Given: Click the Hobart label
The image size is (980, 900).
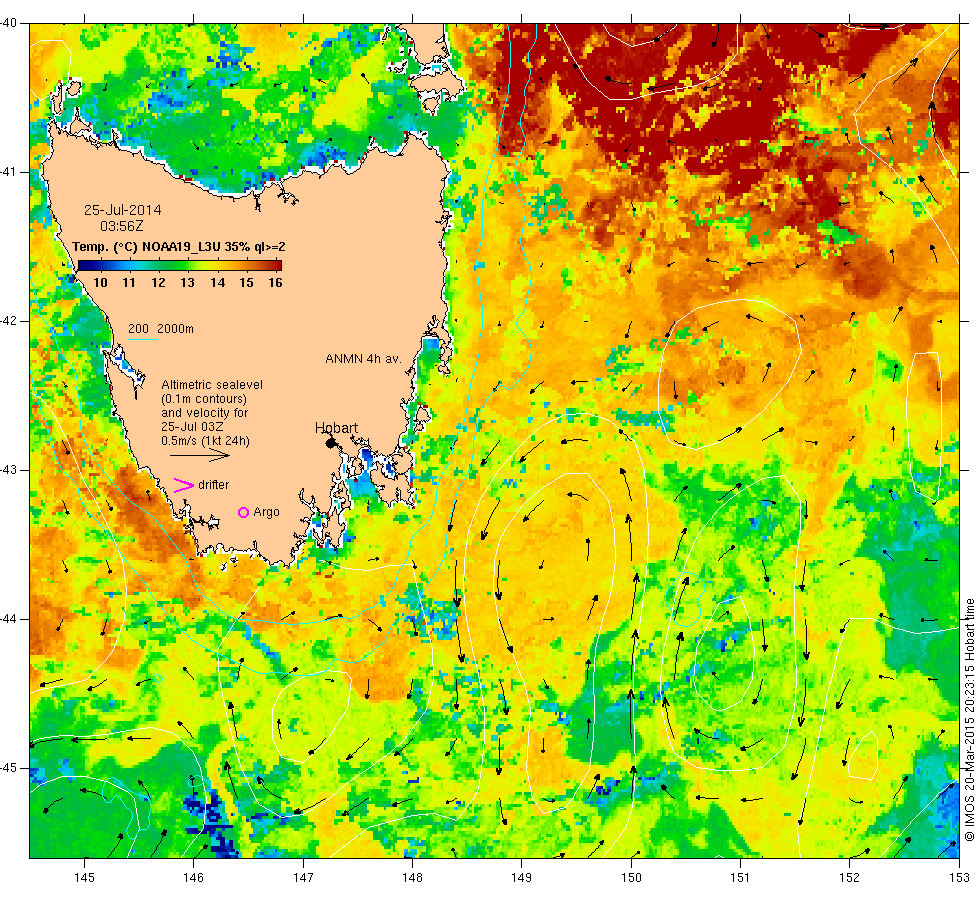Looking at the screenshot, I should pyautogui.click(x=336, y=428).
